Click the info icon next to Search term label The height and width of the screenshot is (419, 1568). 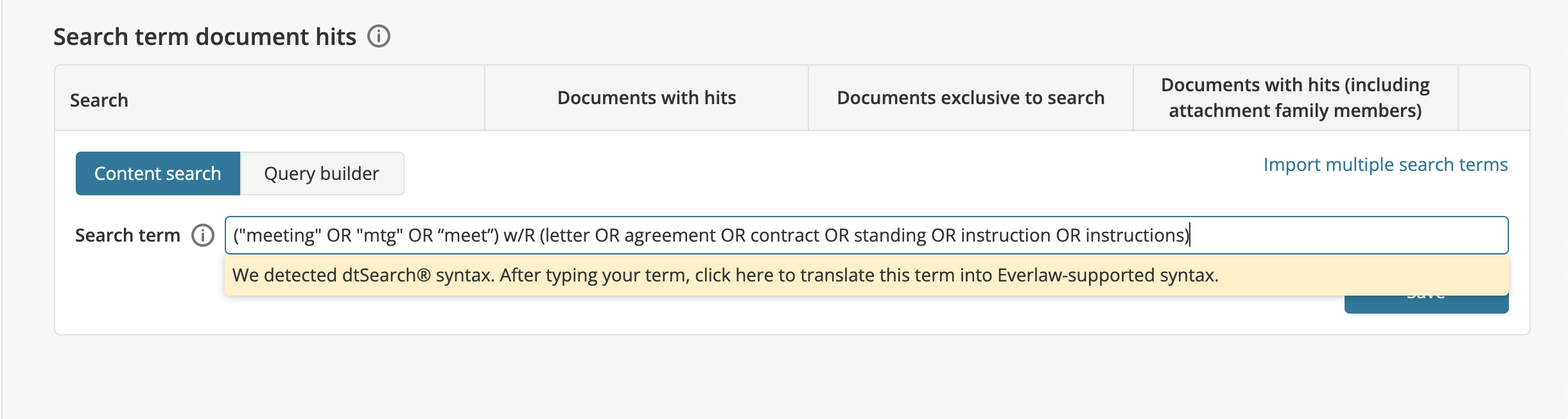(x=203, y=235)
